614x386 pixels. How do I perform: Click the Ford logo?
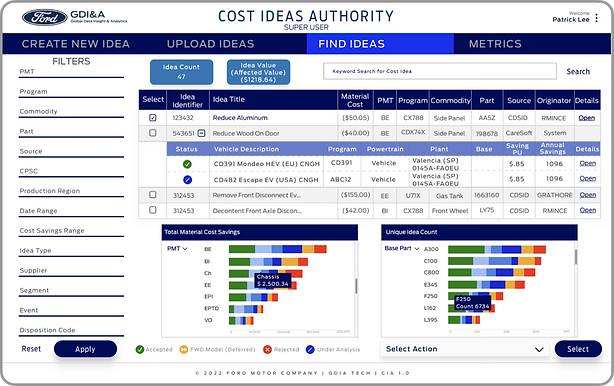coord(45,17)
